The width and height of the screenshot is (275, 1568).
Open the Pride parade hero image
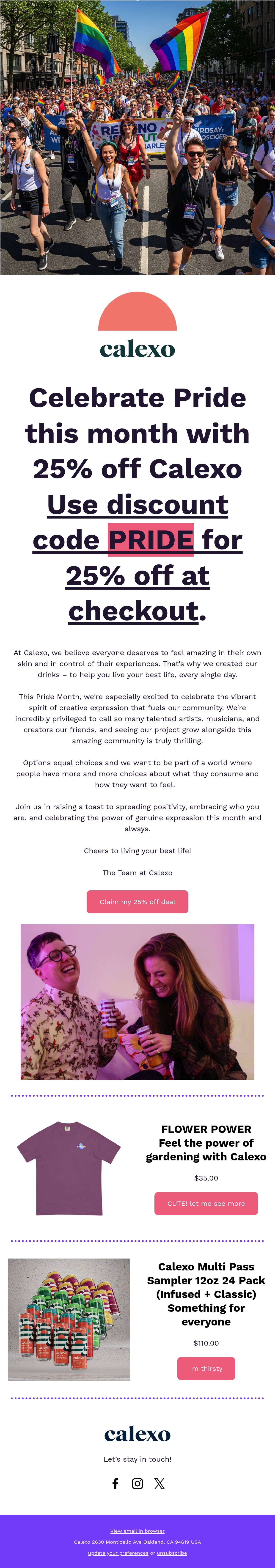click(137, 138)
